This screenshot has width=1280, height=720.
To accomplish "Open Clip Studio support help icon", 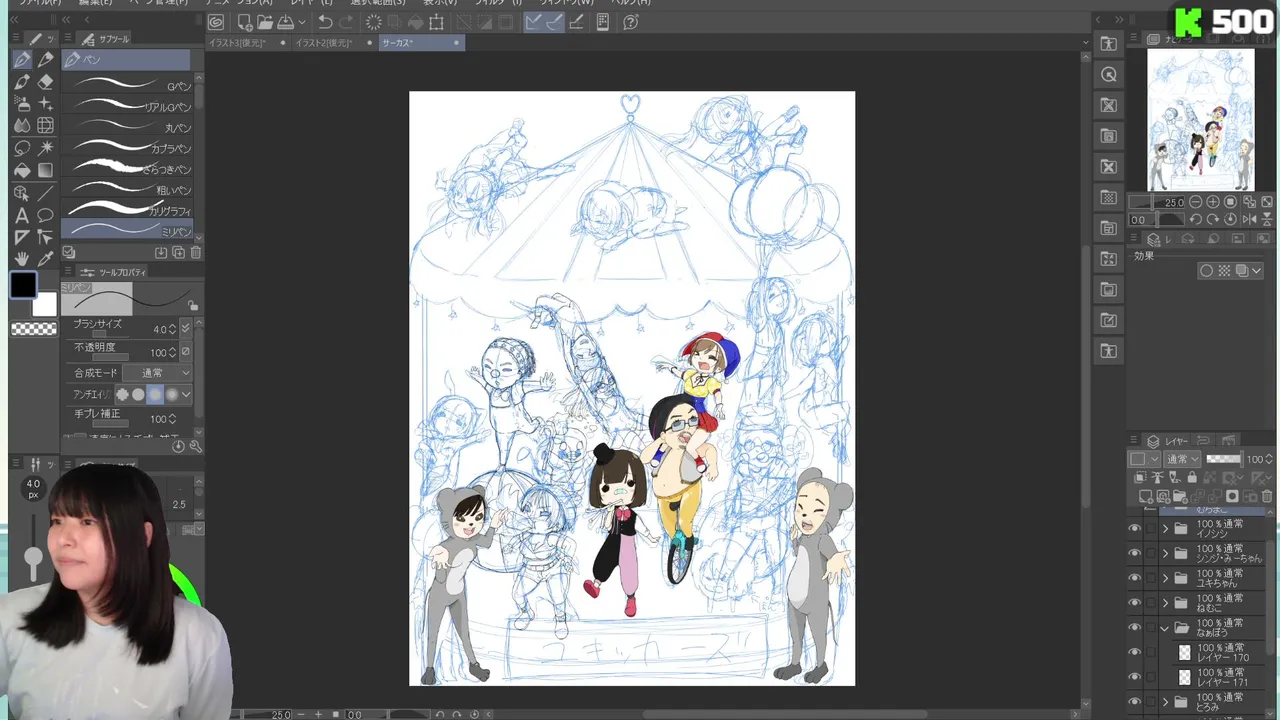I will pos(631,22).
